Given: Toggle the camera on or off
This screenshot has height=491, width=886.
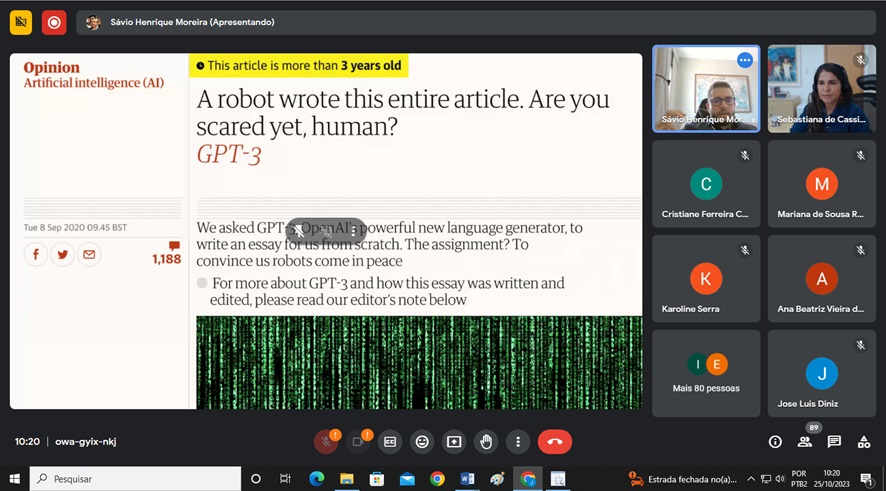Looking at the screenshot, I should tap(358, 442).
